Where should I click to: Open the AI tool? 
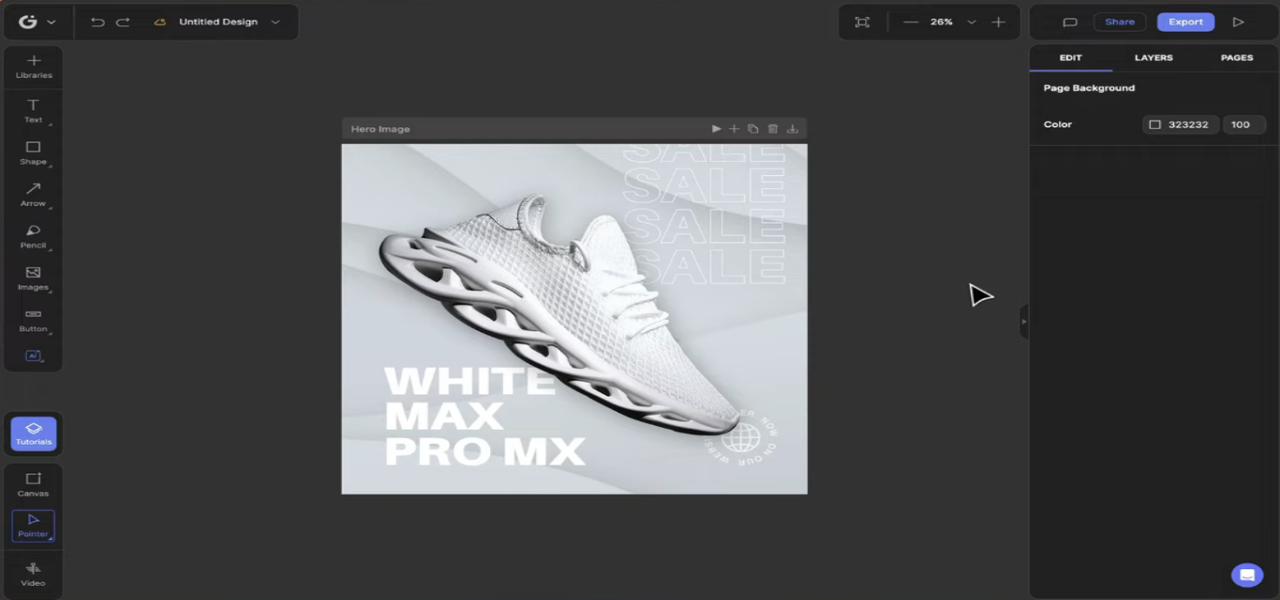pyautogui.click(x=33, y=356)
